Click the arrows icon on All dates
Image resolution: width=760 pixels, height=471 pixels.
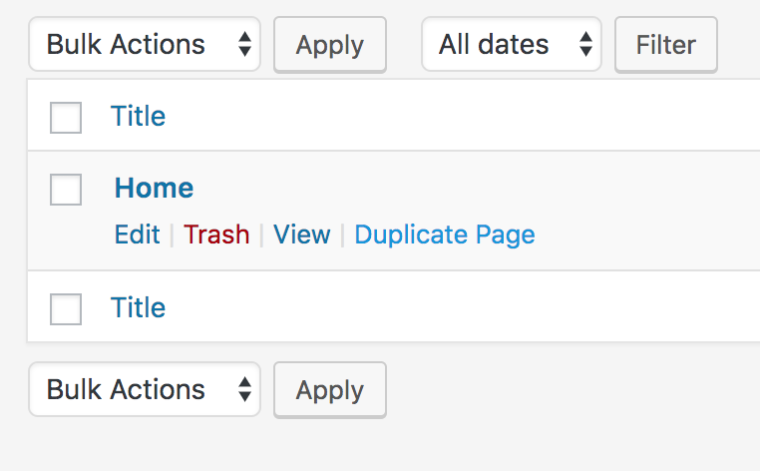pos(586,45)
